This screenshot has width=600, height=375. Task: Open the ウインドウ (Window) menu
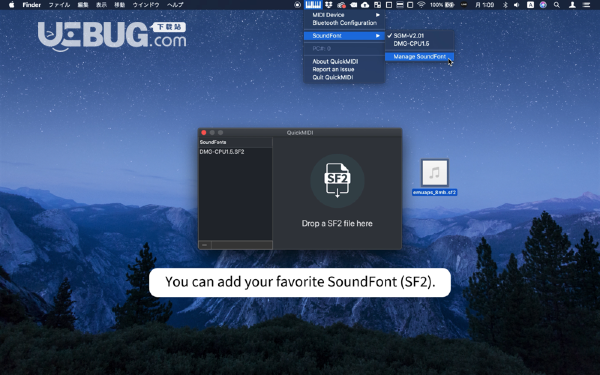146,5
